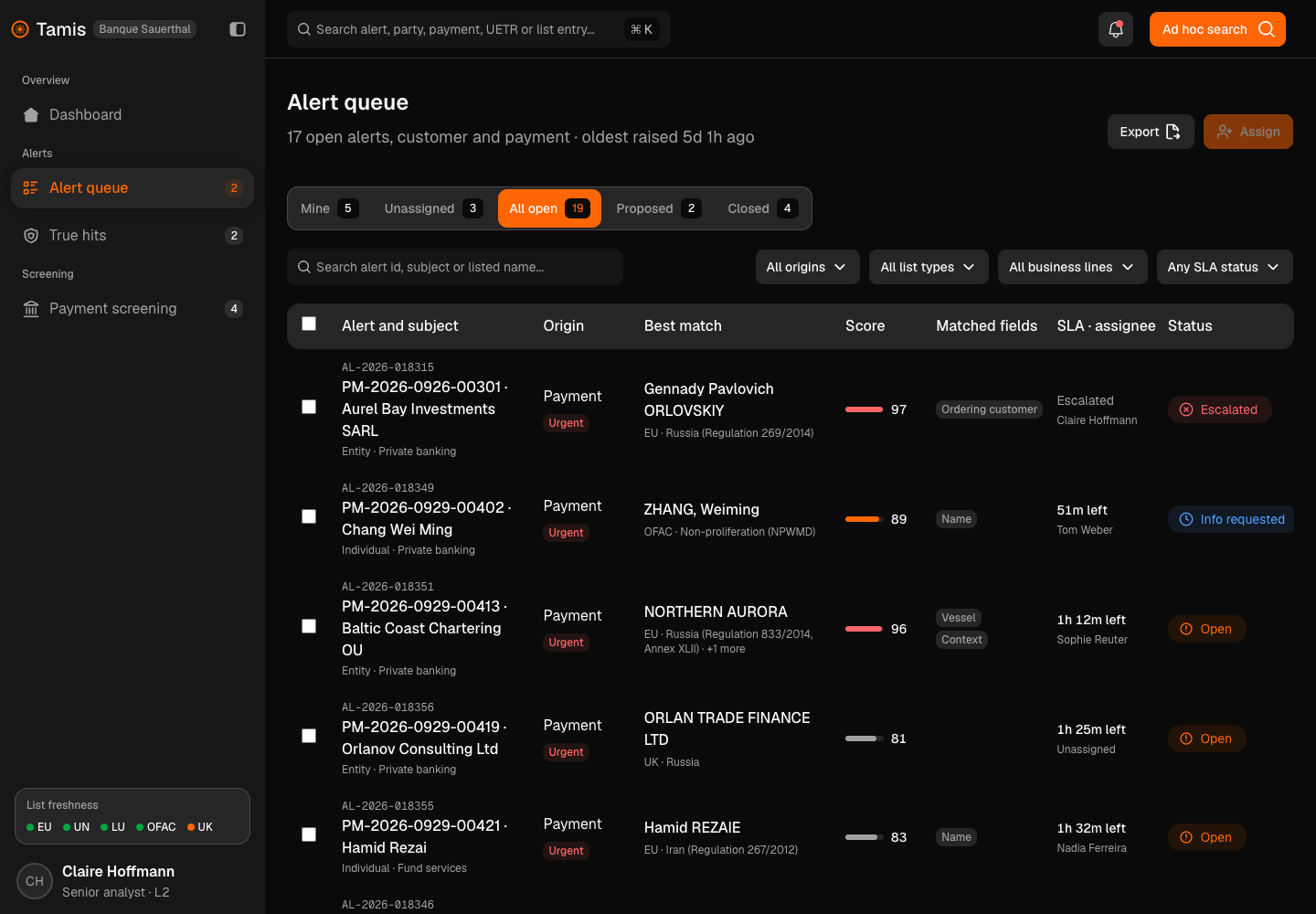Tick the Baltic Coast Chartering alert checkbox
This screenshot has height=914, width=1316.
309,626
